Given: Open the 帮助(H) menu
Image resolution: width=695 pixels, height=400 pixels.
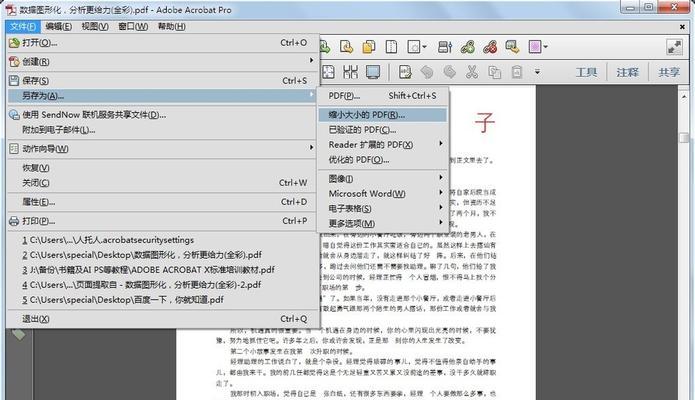Looking at the screenshot, I should click(x=172, y=27).
